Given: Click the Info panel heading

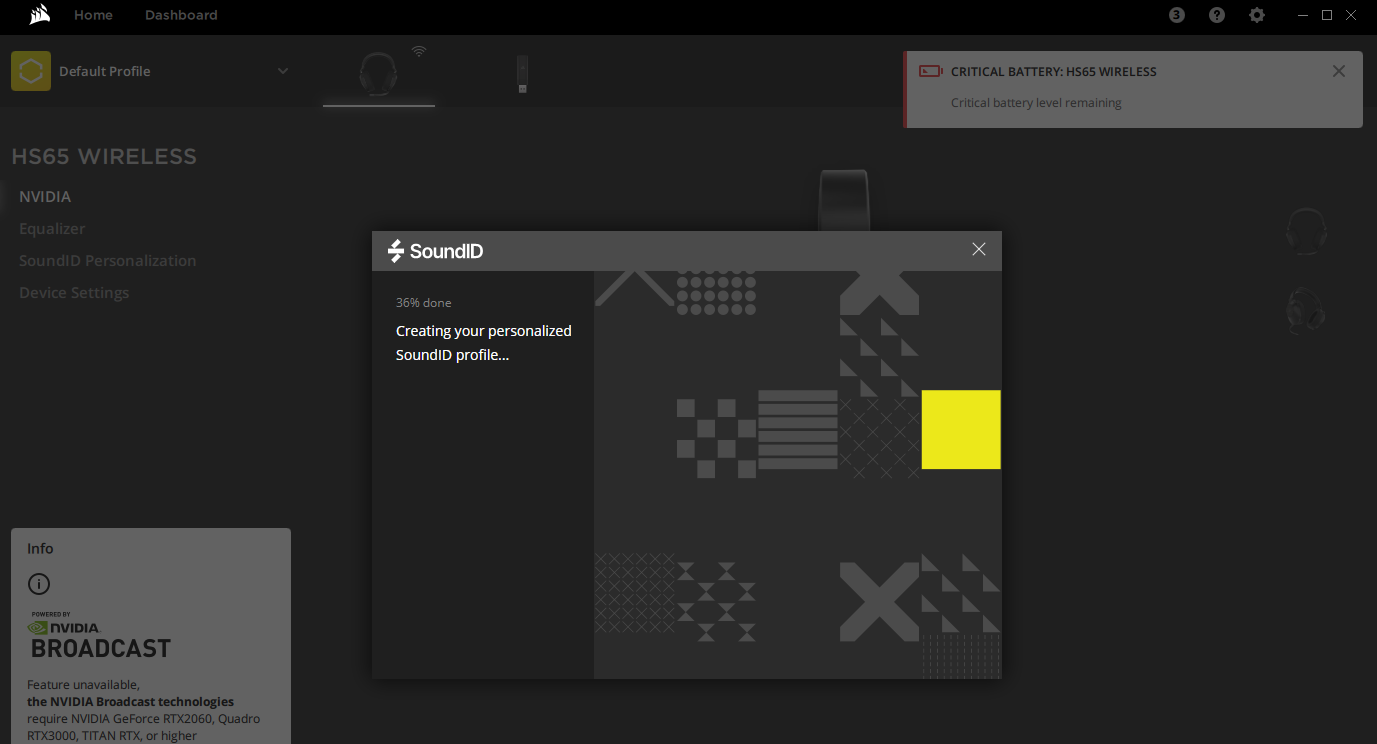Looking at the screenshot, I should (x=40, y=548).
